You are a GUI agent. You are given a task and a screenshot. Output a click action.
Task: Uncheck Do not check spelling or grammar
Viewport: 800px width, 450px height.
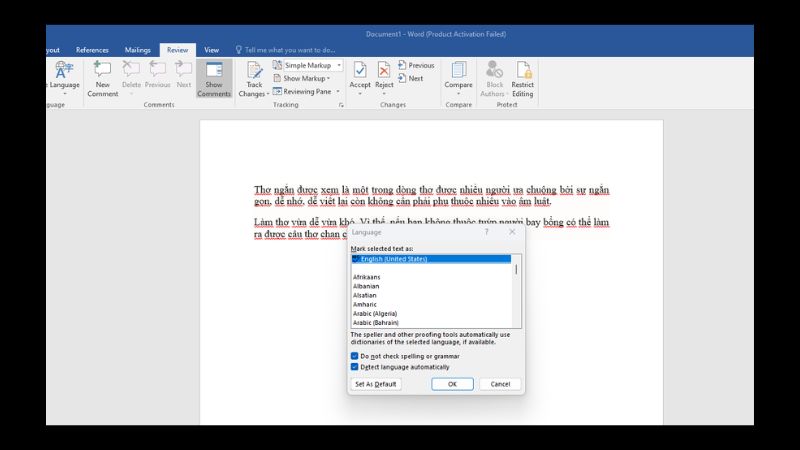(x=355, y=355)
